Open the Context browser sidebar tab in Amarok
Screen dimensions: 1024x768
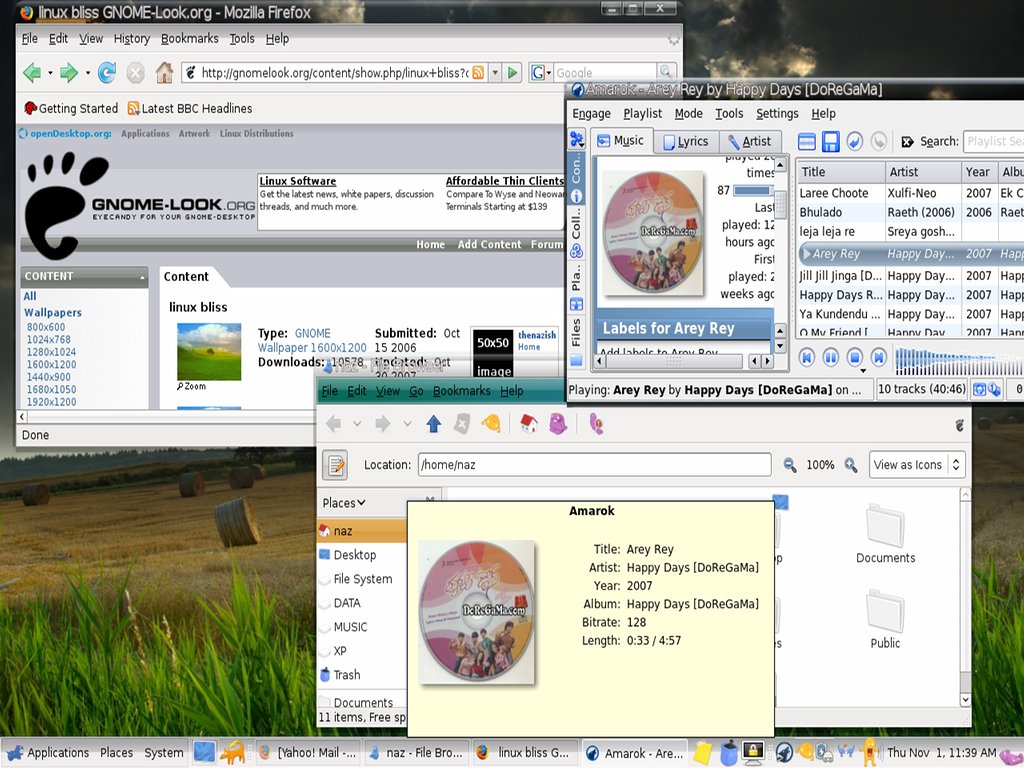[x=576, y=178]
